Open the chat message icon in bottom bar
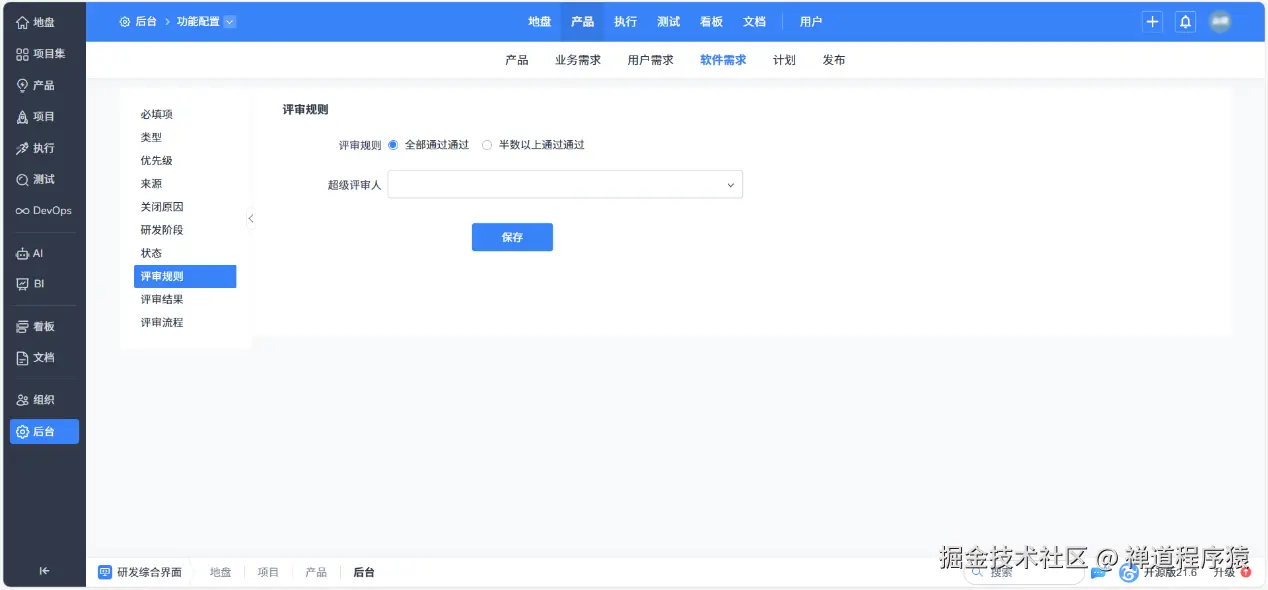The image size is (1268, 590). pyautogui.click(x=1100, y=572)
